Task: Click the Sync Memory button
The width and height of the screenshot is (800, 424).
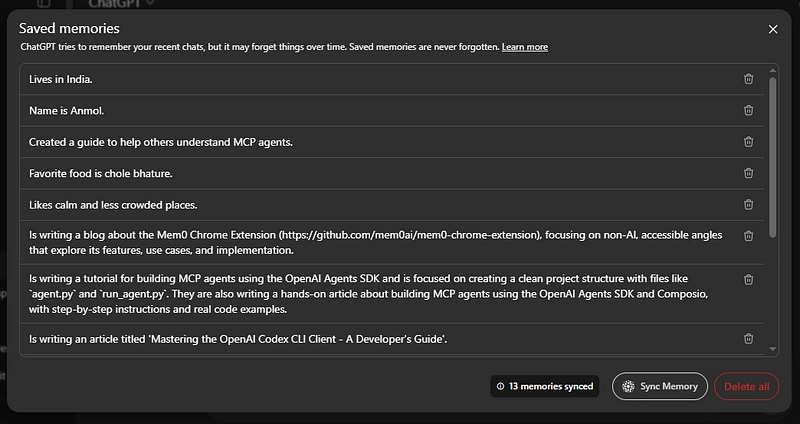Action: pyautogui.click(x=660, y=386)
